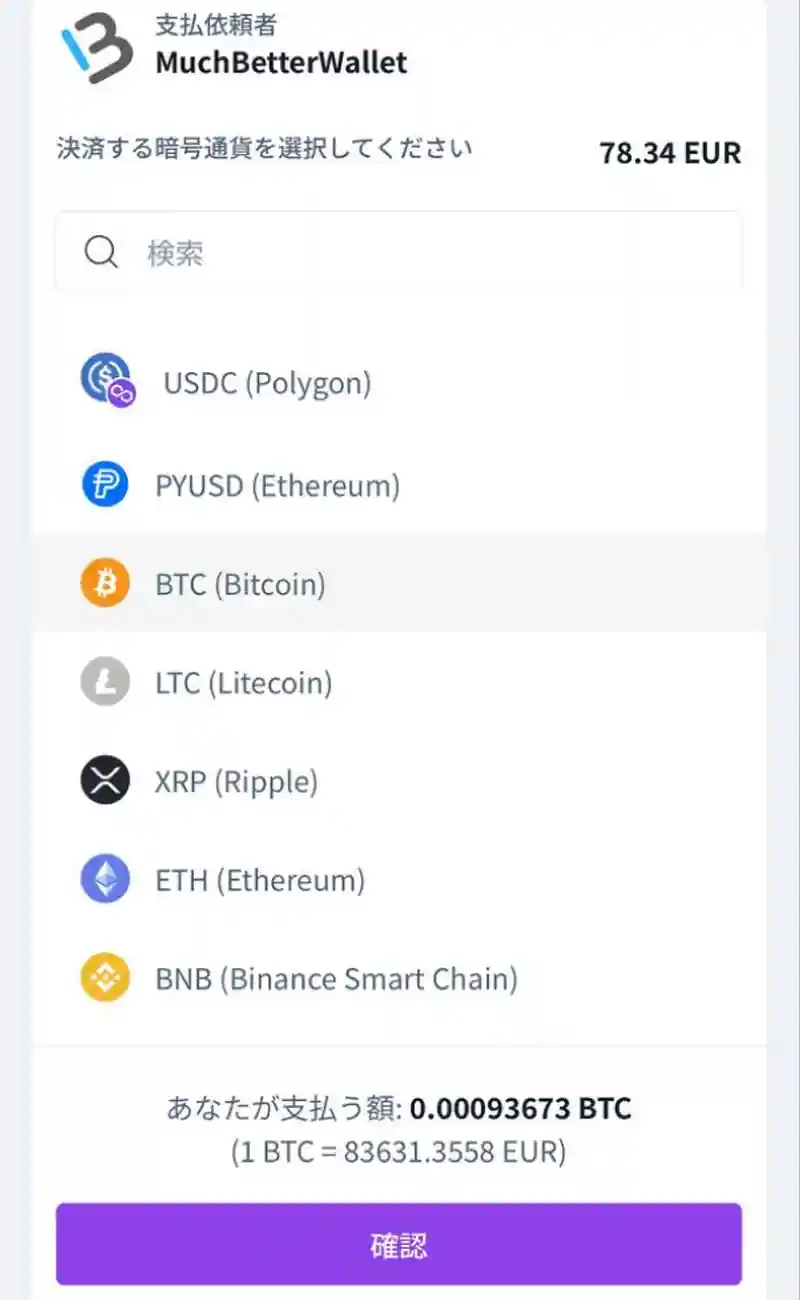Click the black XRP Ripple icon

[105, 781]
